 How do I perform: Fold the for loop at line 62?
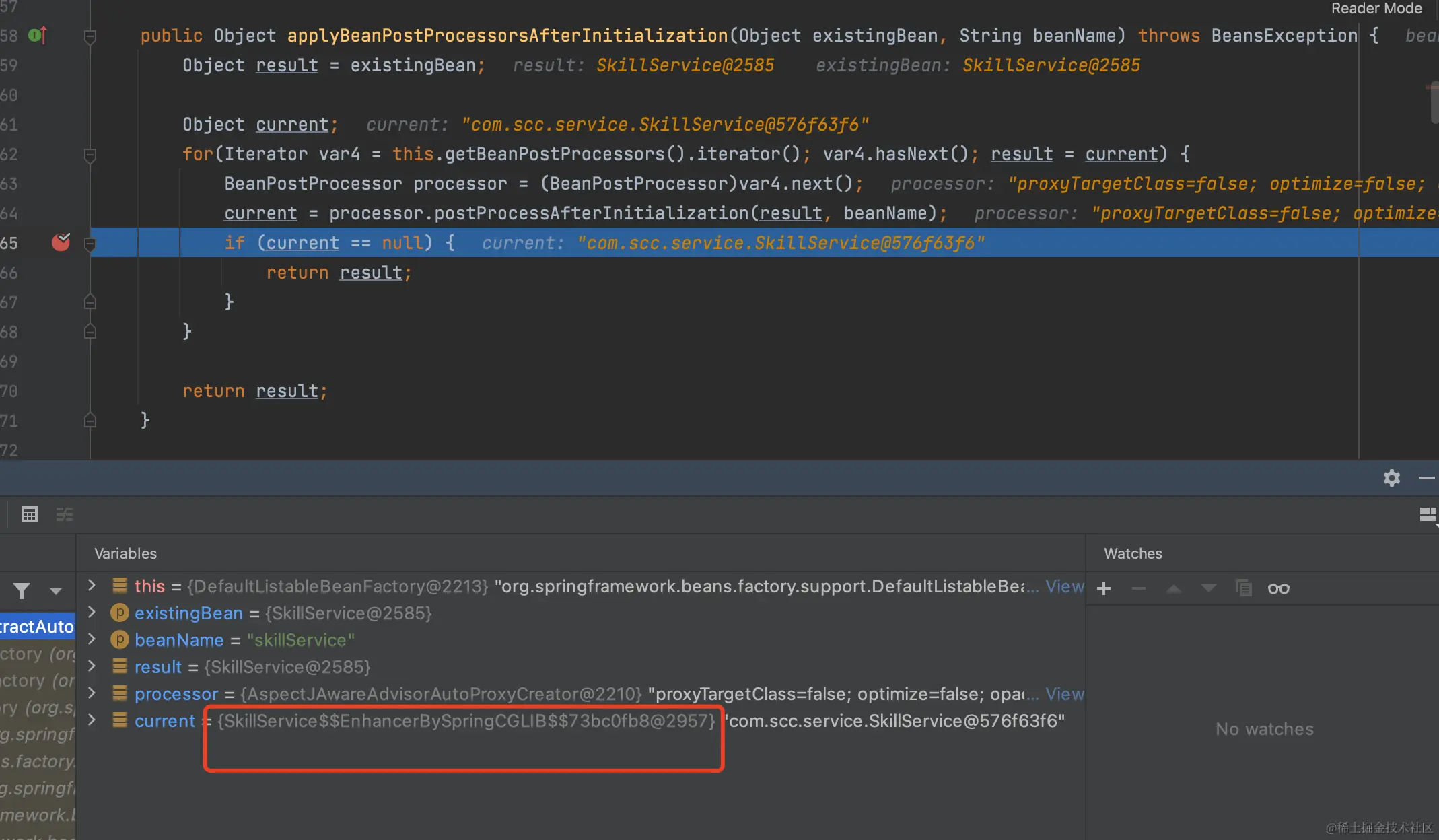(x=90, y=155)
